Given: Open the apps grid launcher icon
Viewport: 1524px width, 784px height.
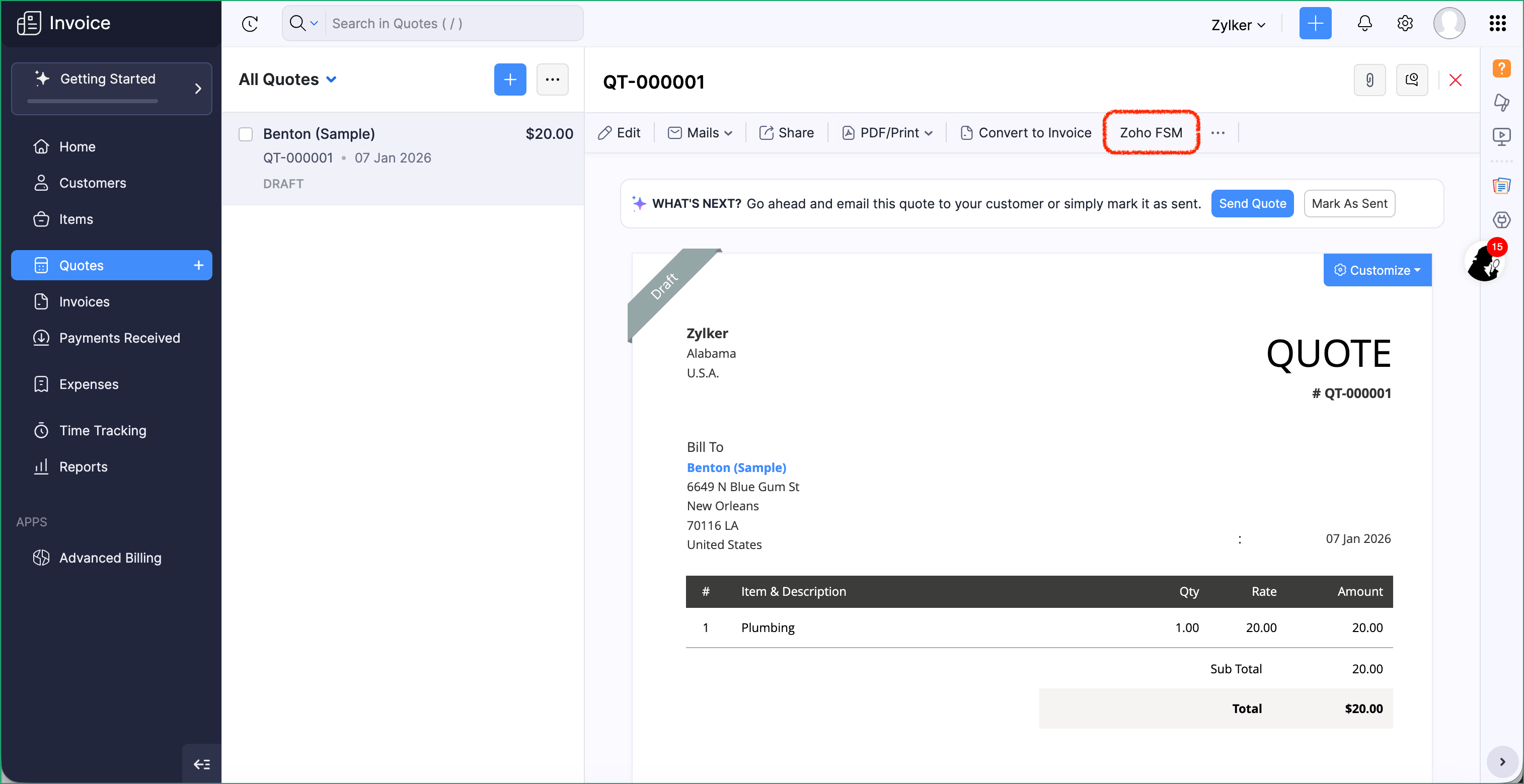Looking at the screenshot, I should pos(1497,23).
